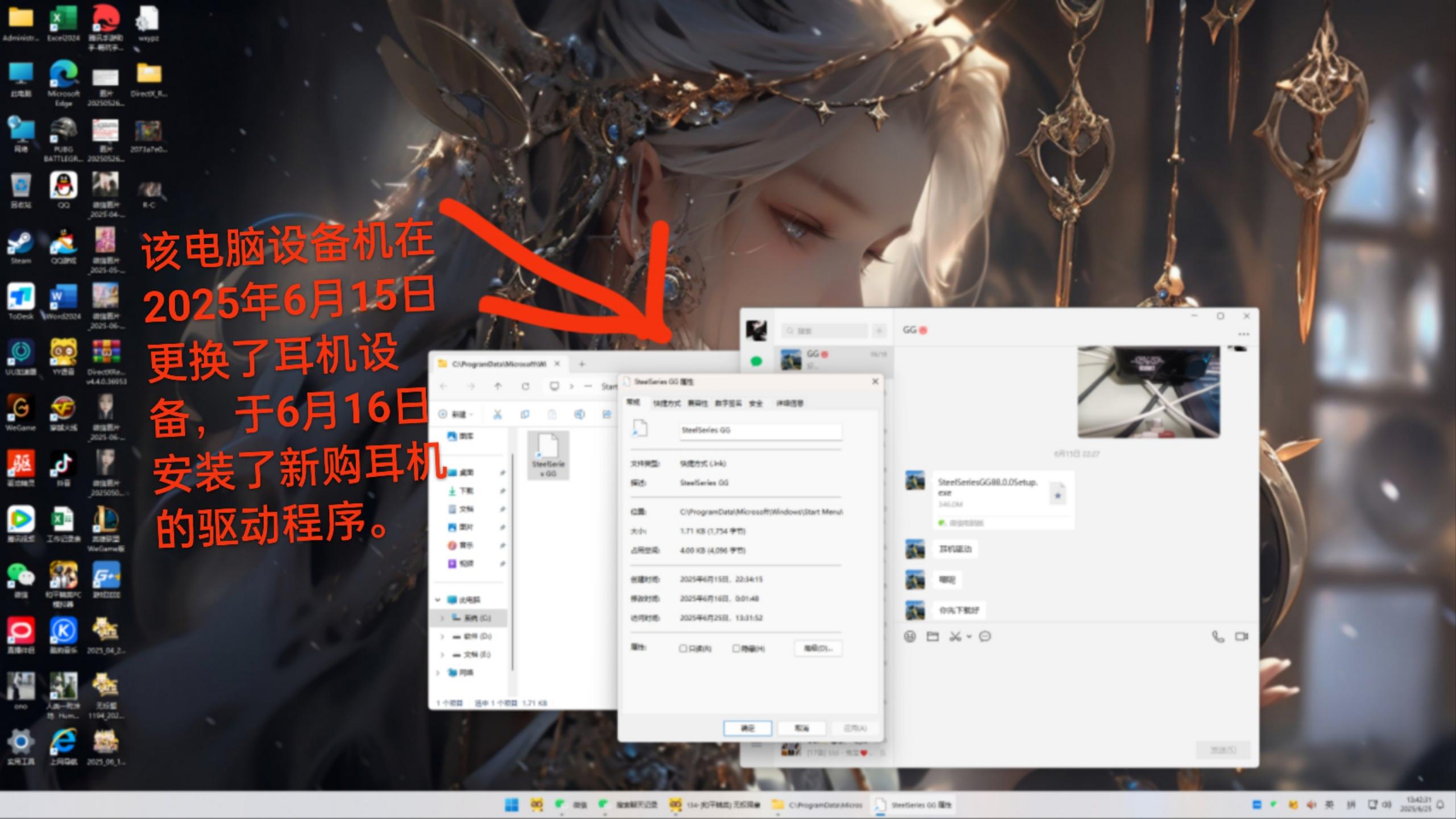Collapse the This PC tree node

coord(438,600)
